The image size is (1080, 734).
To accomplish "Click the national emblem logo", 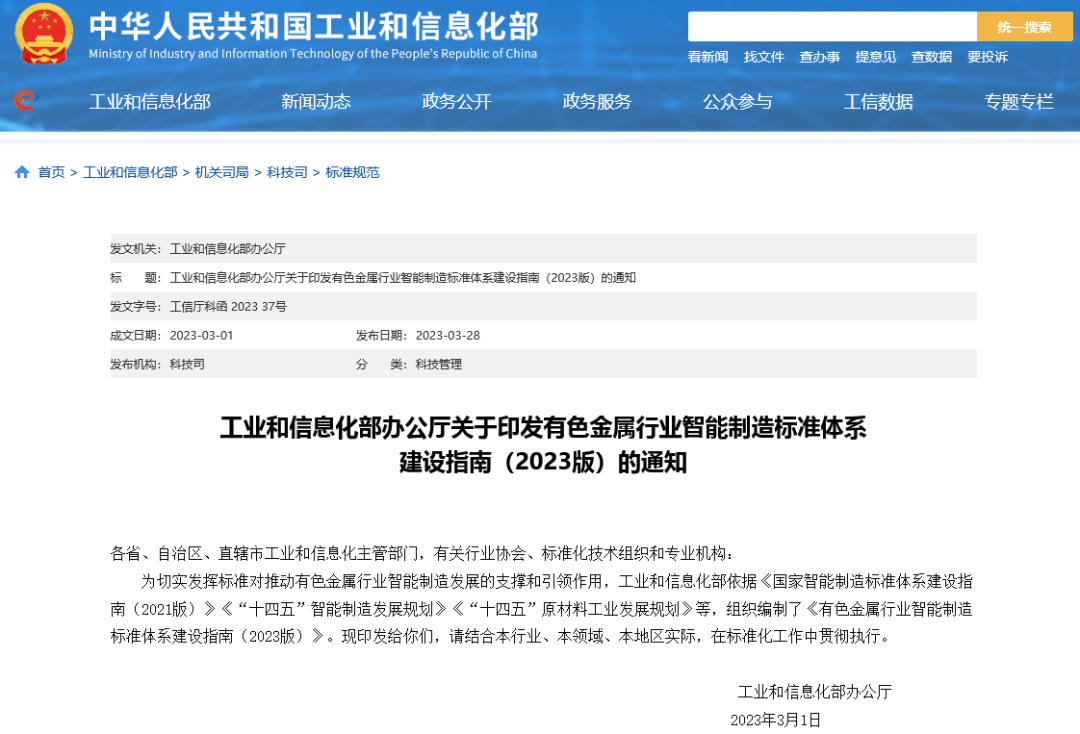I will point(44,34).
